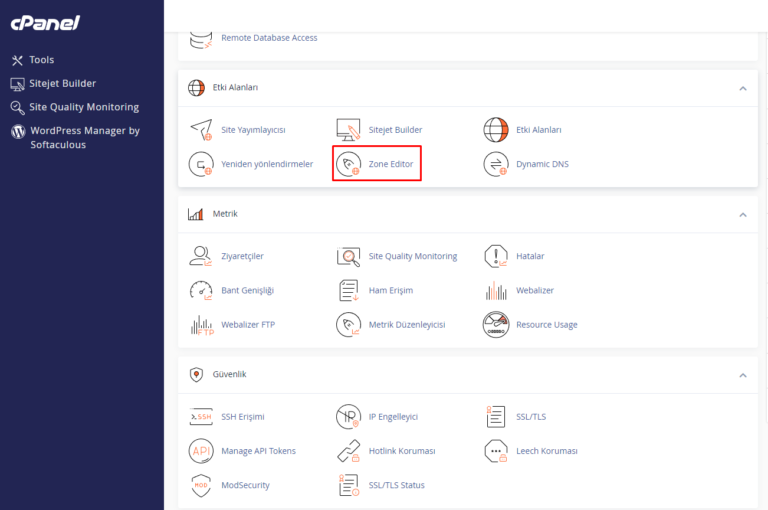
Task: Open the Resource Usage gauge icon
Action: pyautogui.click(x=496, y=325)
